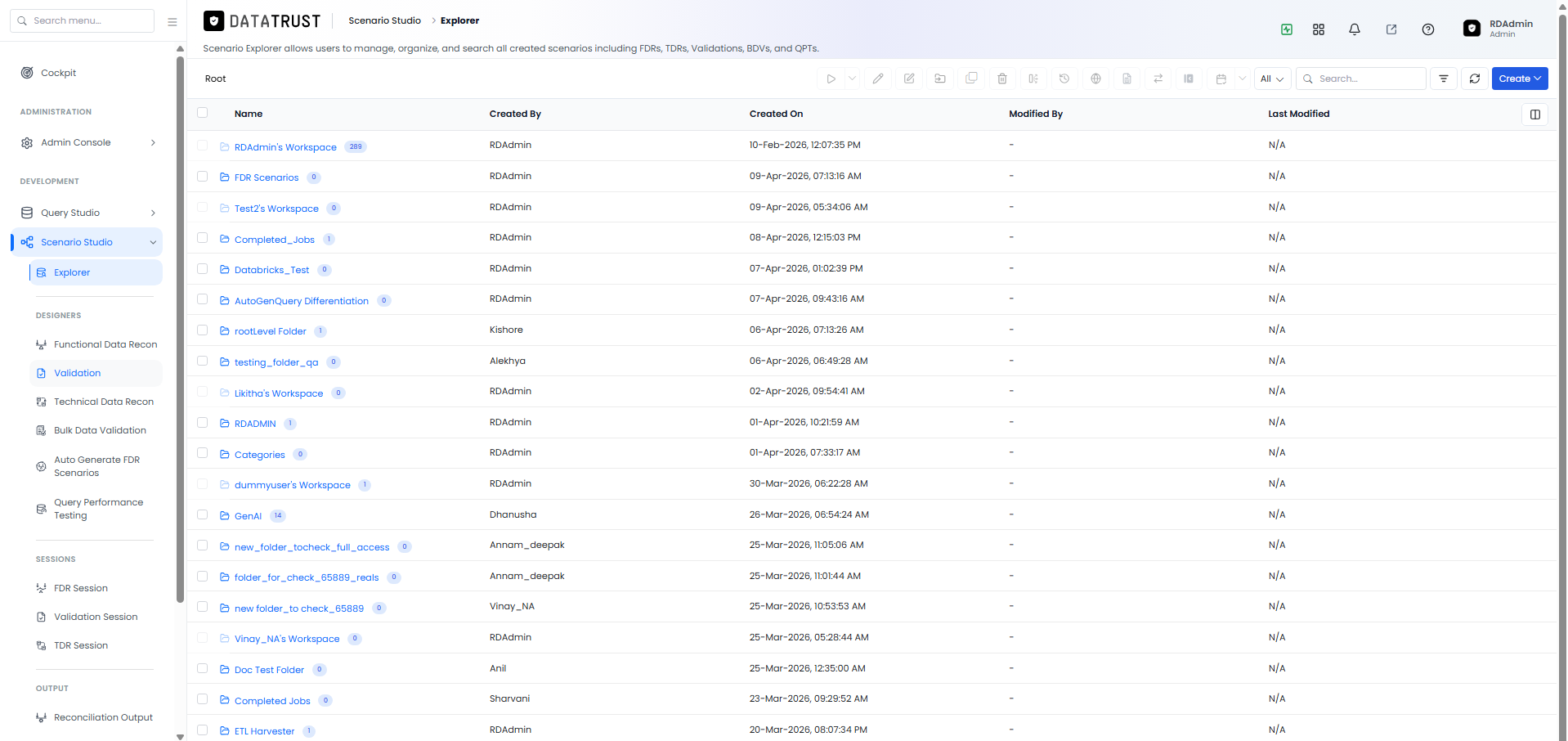Click the scenario Search input field
The image size is (1568, 741).
1361,79
